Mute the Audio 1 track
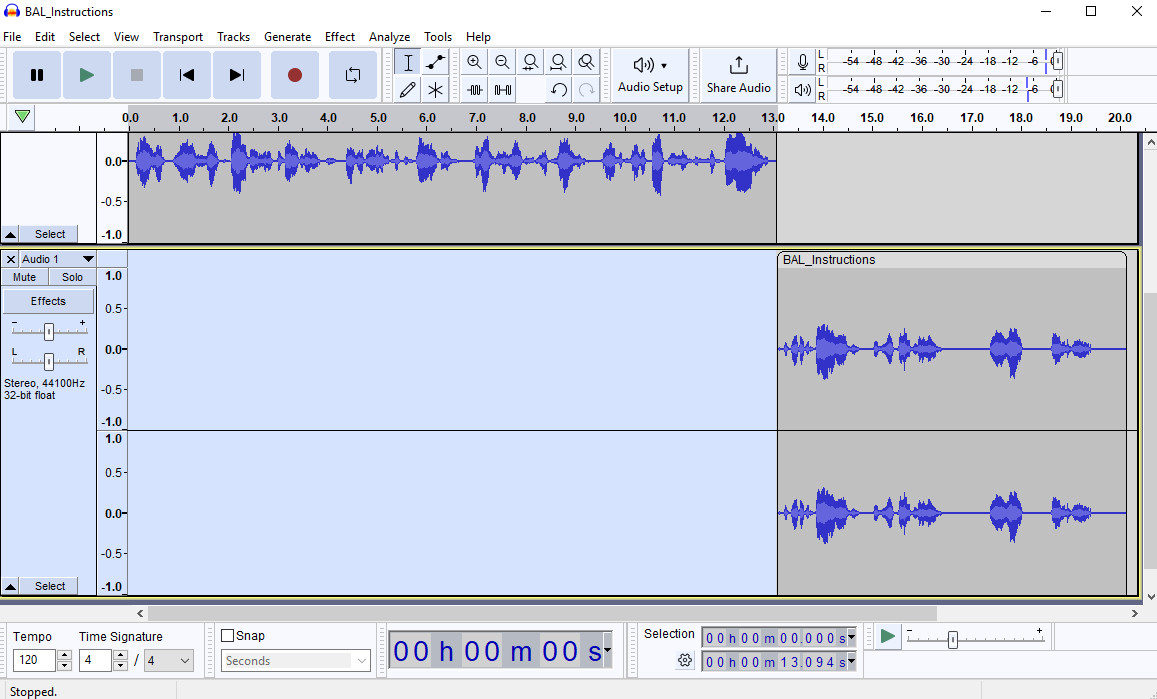 coord(23,276)
